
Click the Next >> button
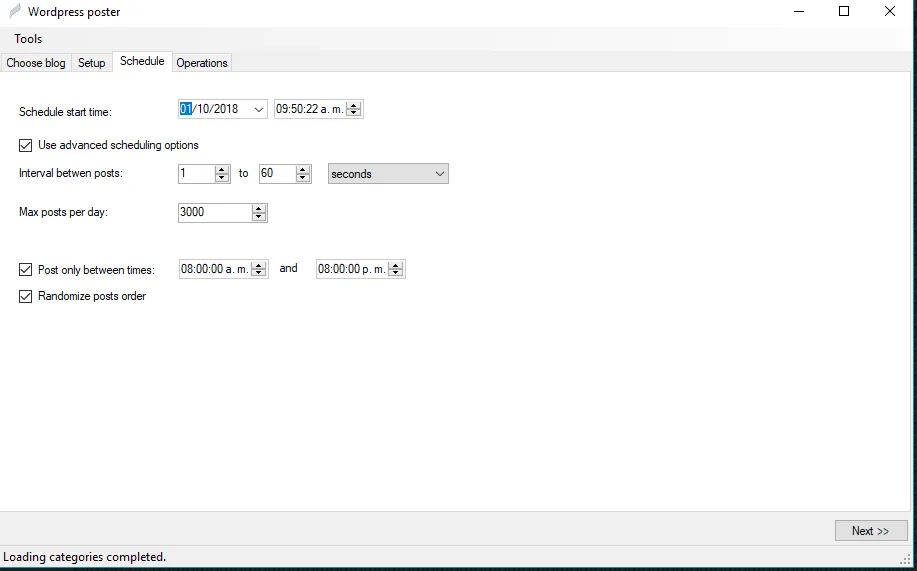click(871, 531)
